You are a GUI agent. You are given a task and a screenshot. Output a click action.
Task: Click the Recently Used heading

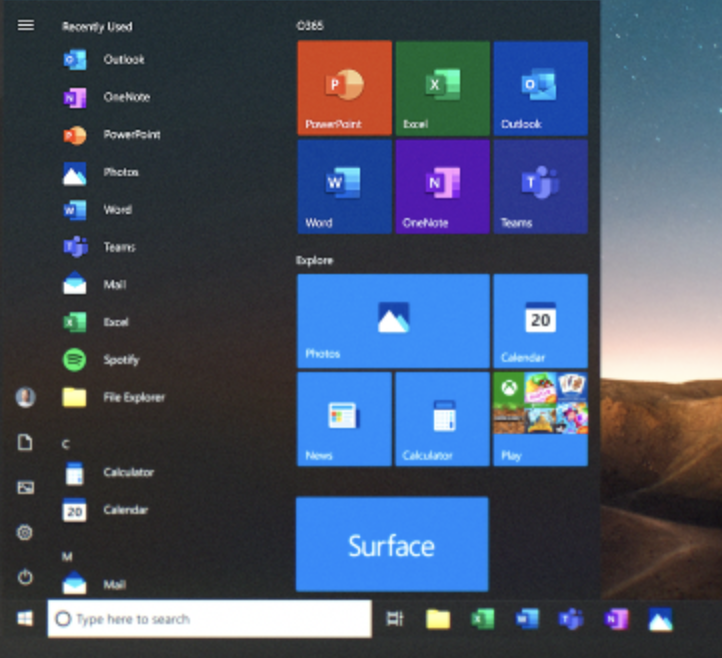coord(97,27)
